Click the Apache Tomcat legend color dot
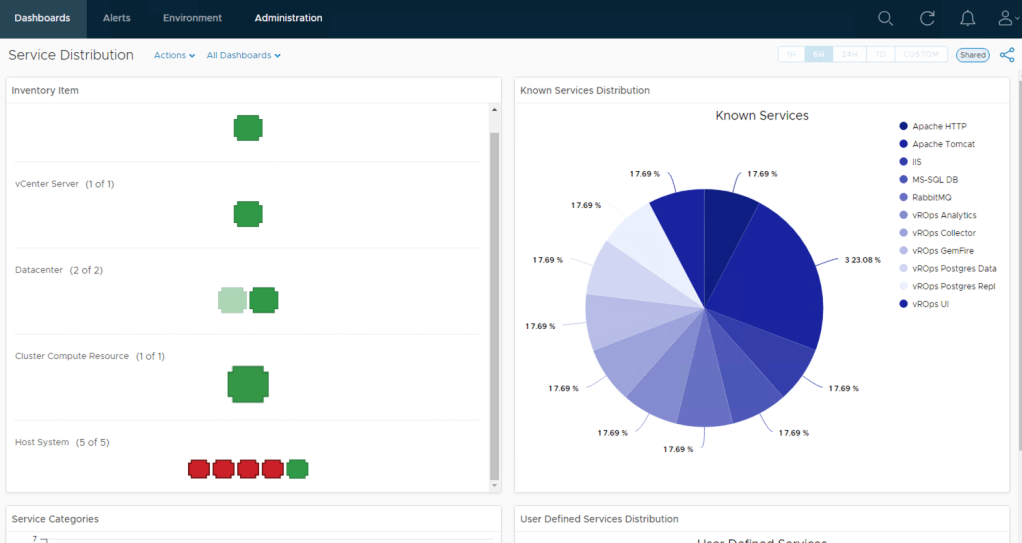 [x=904, y=144]
